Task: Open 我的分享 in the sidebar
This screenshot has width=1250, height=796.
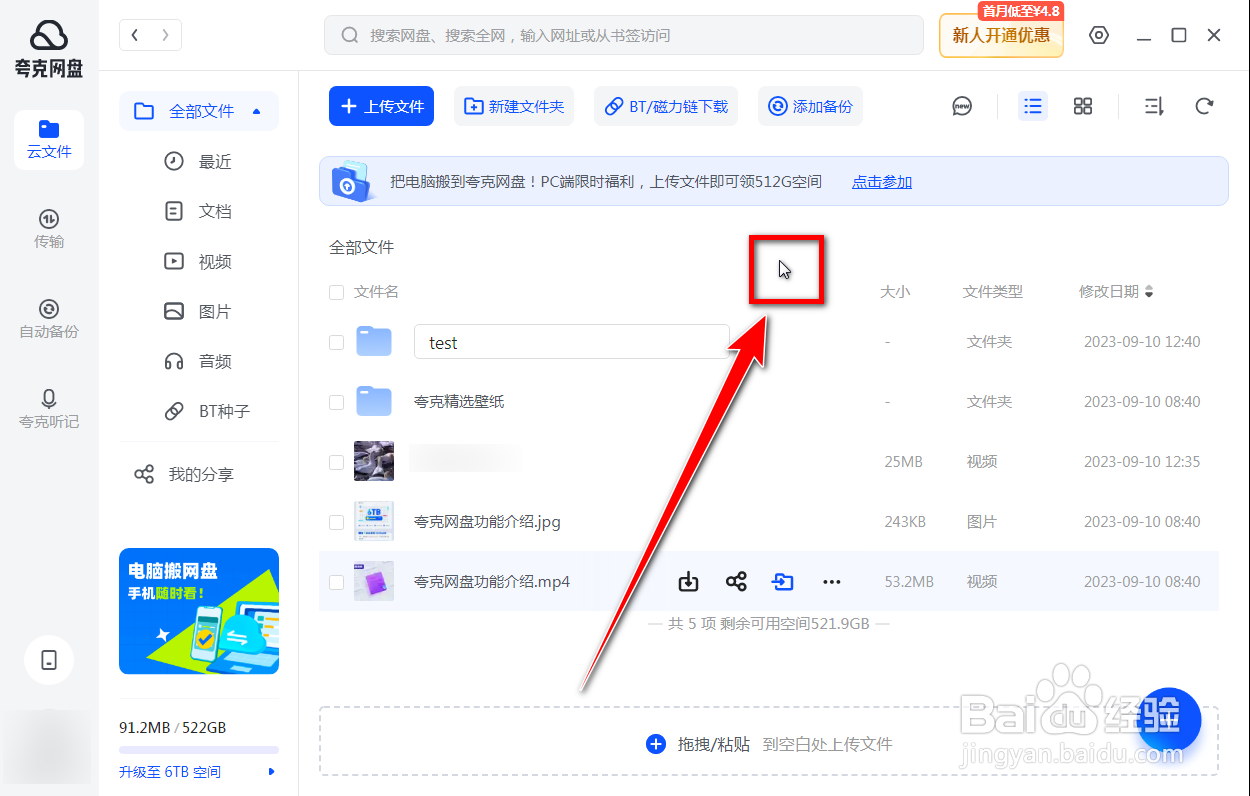Action: pyautogui.click(x=198, y=474)
